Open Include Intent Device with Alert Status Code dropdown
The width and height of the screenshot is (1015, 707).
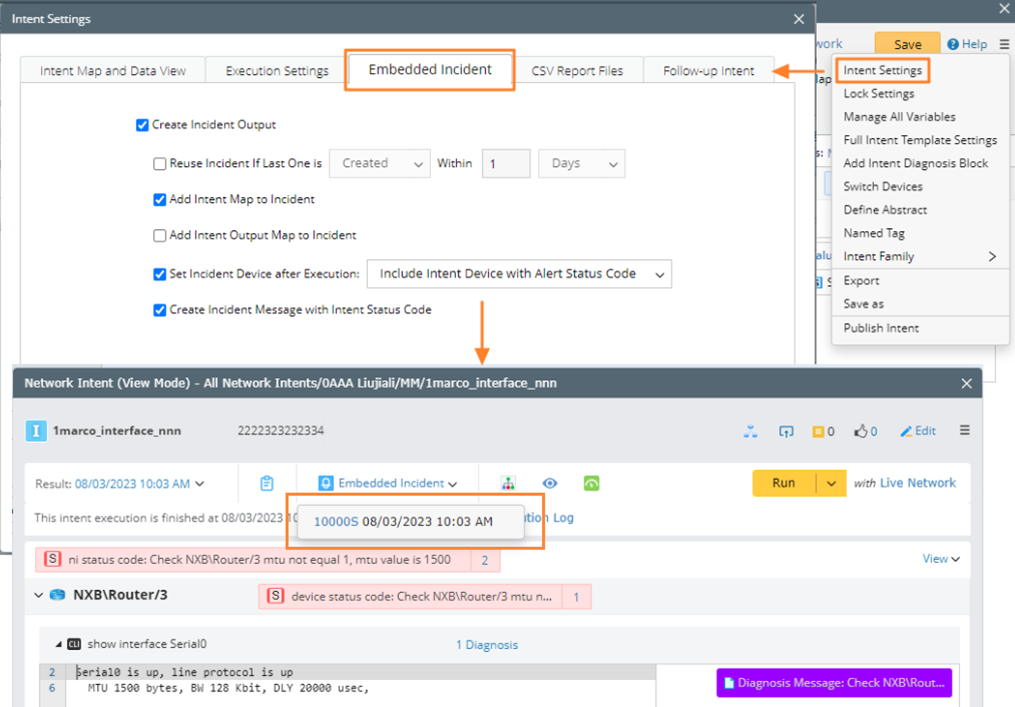[x=519, y=274]
